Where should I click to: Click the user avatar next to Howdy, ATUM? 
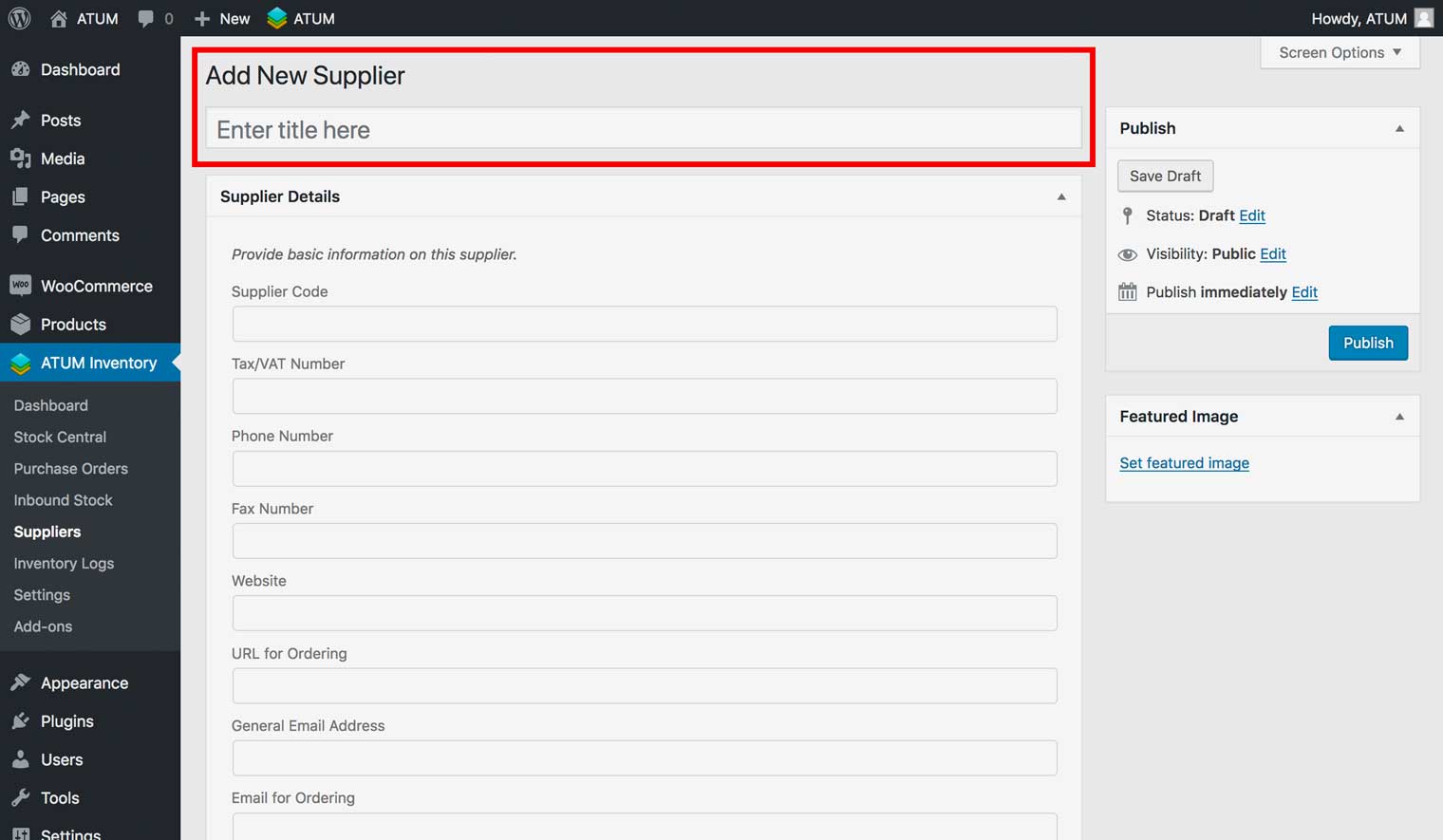pos(1423,18)
